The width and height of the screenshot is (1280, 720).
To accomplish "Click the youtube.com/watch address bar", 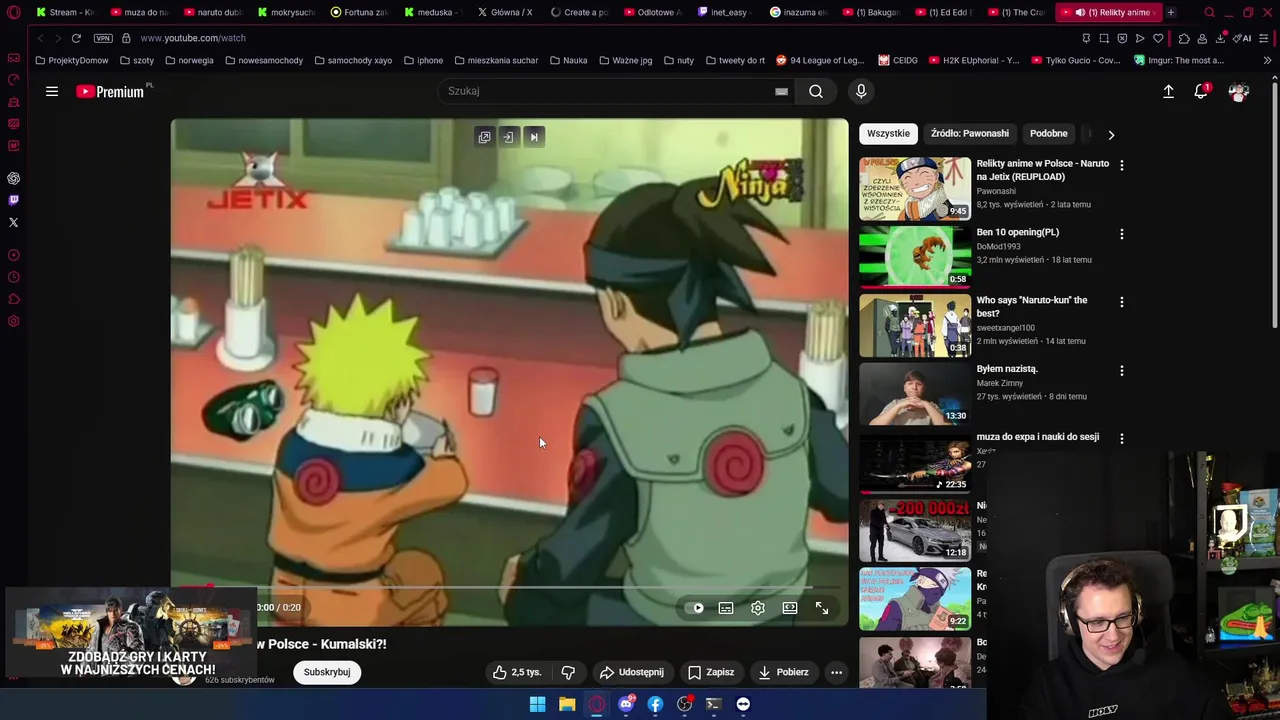I will click(x=193, y=38).
